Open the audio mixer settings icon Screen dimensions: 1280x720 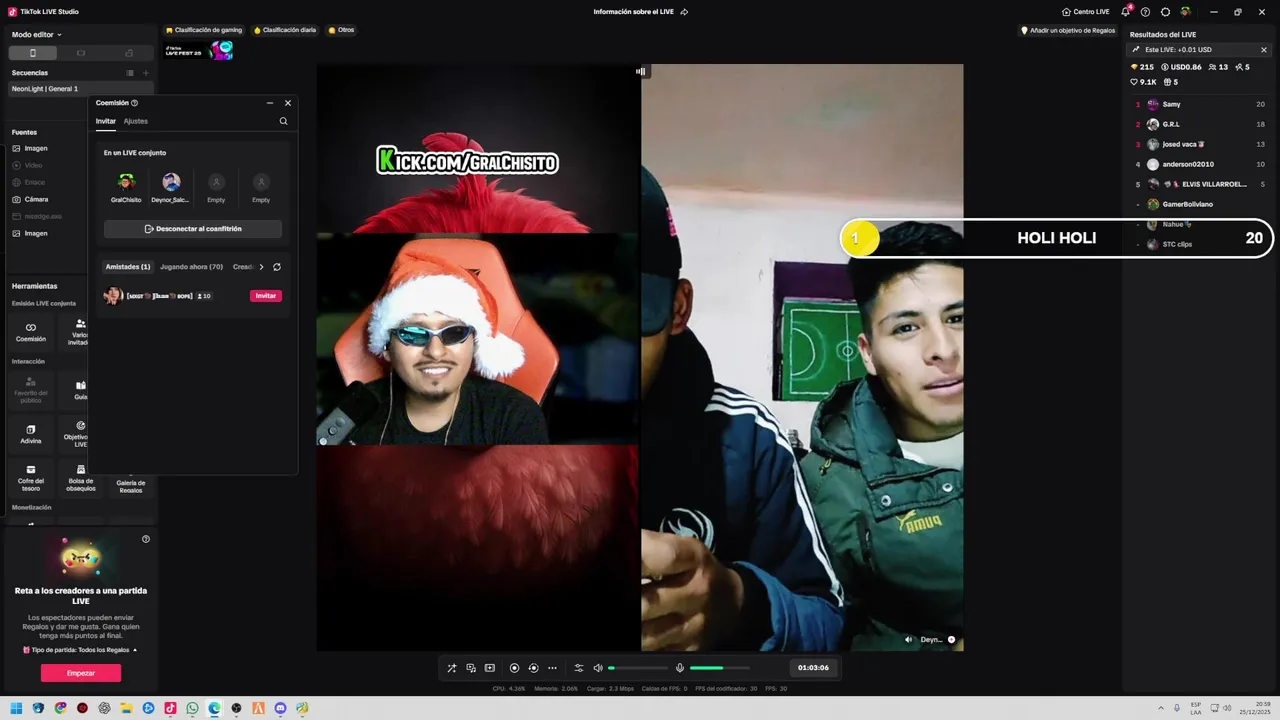tap(578, 668)
